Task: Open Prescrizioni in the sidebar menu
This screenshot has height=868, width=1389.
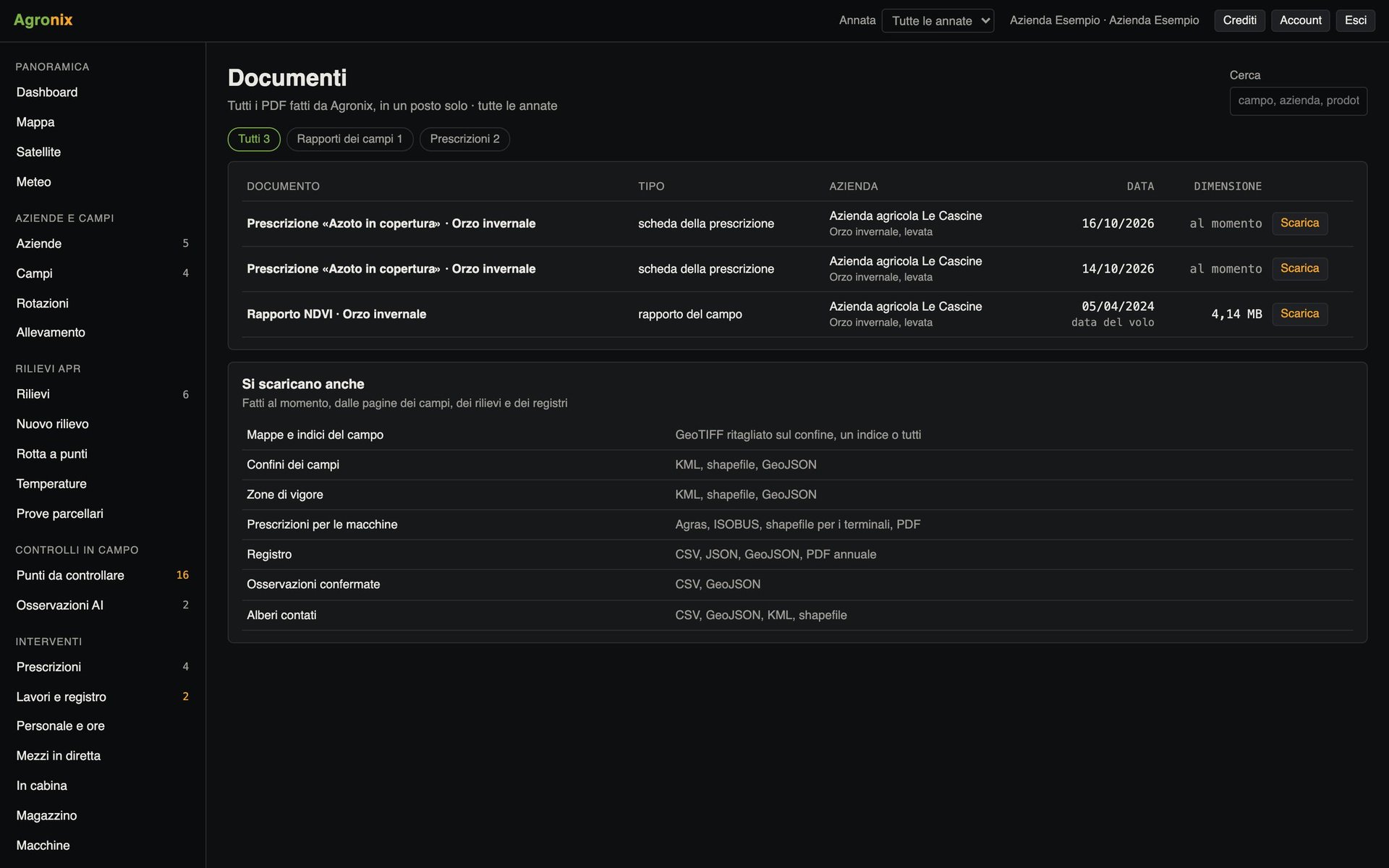Action: pyautogui.click(x=103, y=667)
